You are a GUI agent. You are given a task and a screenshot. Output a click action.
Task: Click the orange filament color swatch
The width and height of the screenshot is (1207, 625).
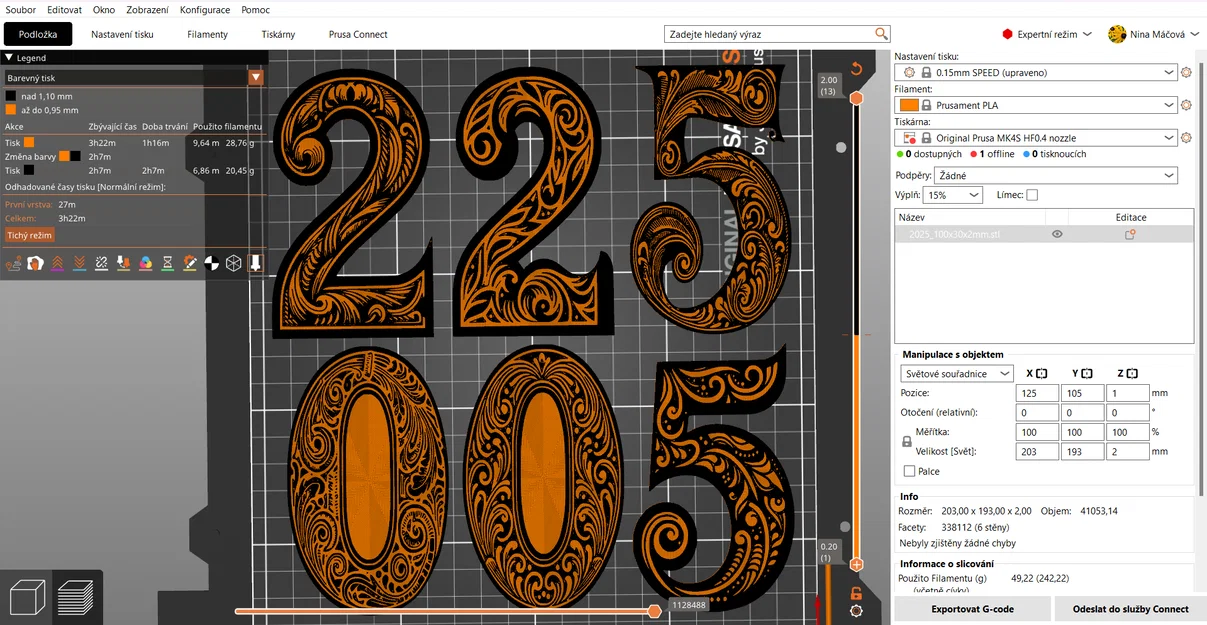tap(909, 105)
